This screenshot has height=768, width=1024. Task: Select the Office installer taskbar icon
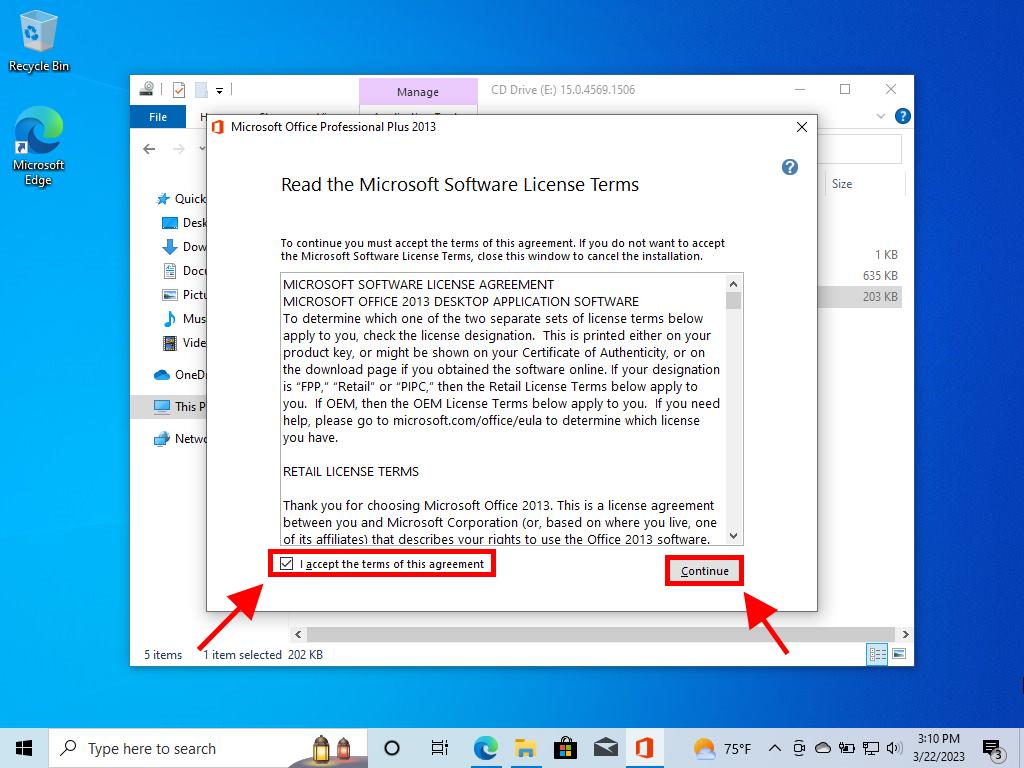point(645,748)
